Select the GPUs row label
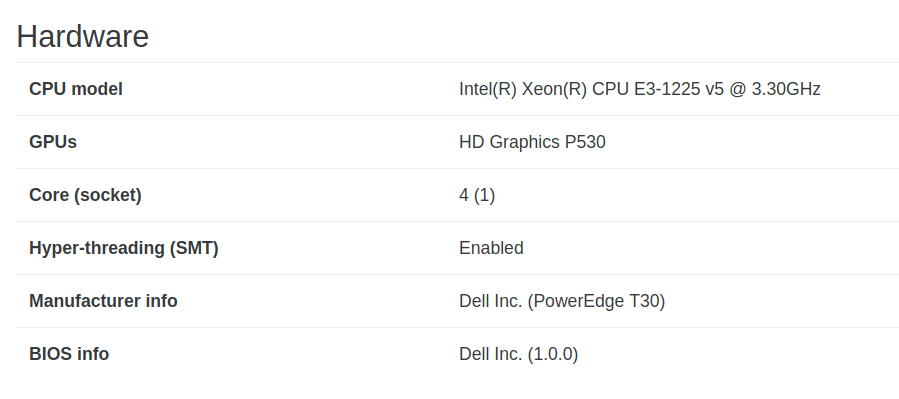 click(53, 142)
